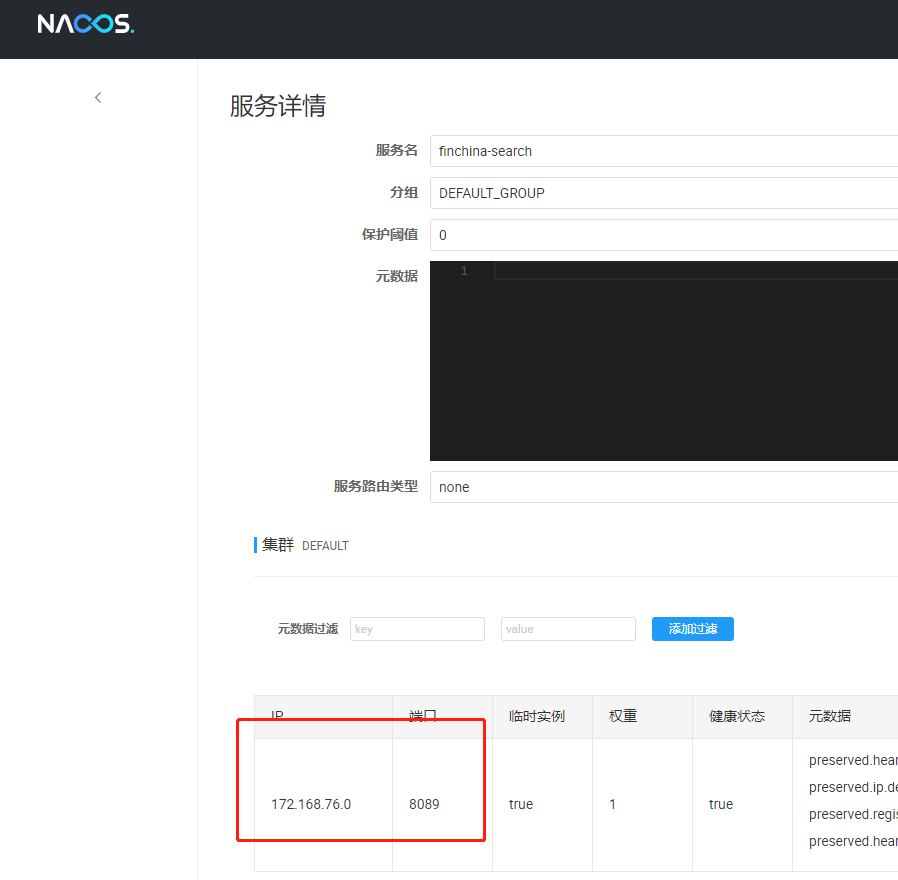The height and width of the screenshot is (880, 898).
Task: Click the preserved.ip.de metadata entry
Action: point(853,787)
